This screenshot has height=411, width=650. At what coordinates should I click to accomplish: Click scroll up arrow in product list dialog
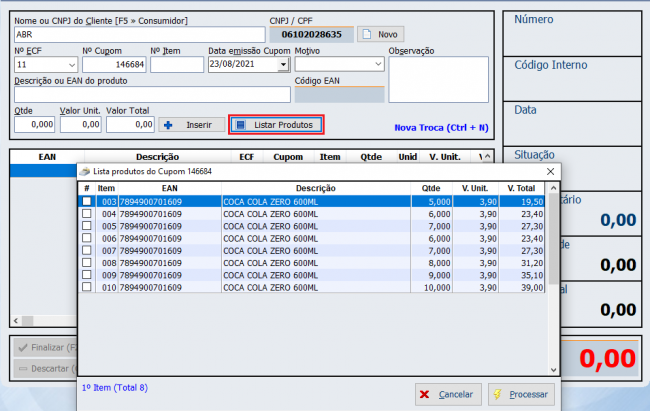(x=553, y=188)
